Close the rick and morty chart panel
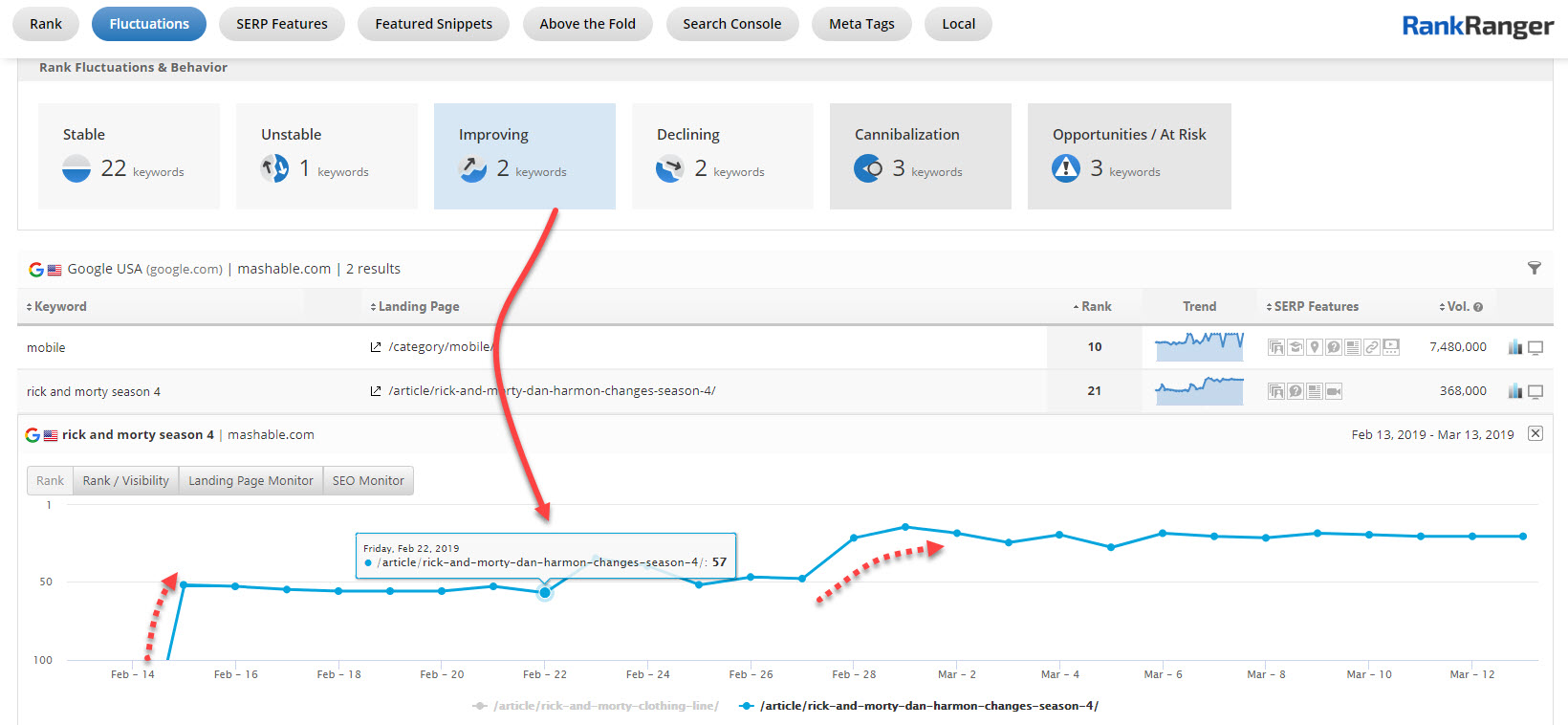 (x=1535, y=433)
